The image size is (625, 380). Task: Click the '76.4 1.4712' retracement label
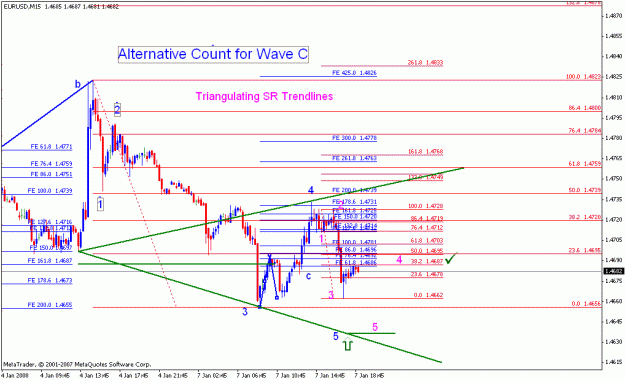427,228
